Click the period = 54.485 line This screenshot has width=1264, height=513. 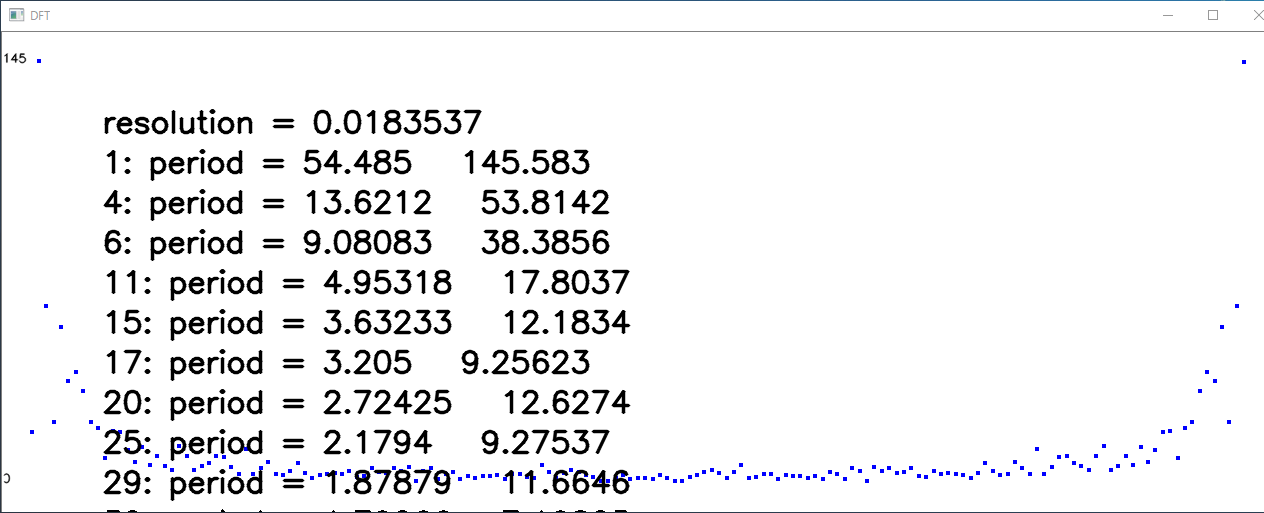click(x=346, y=163)
